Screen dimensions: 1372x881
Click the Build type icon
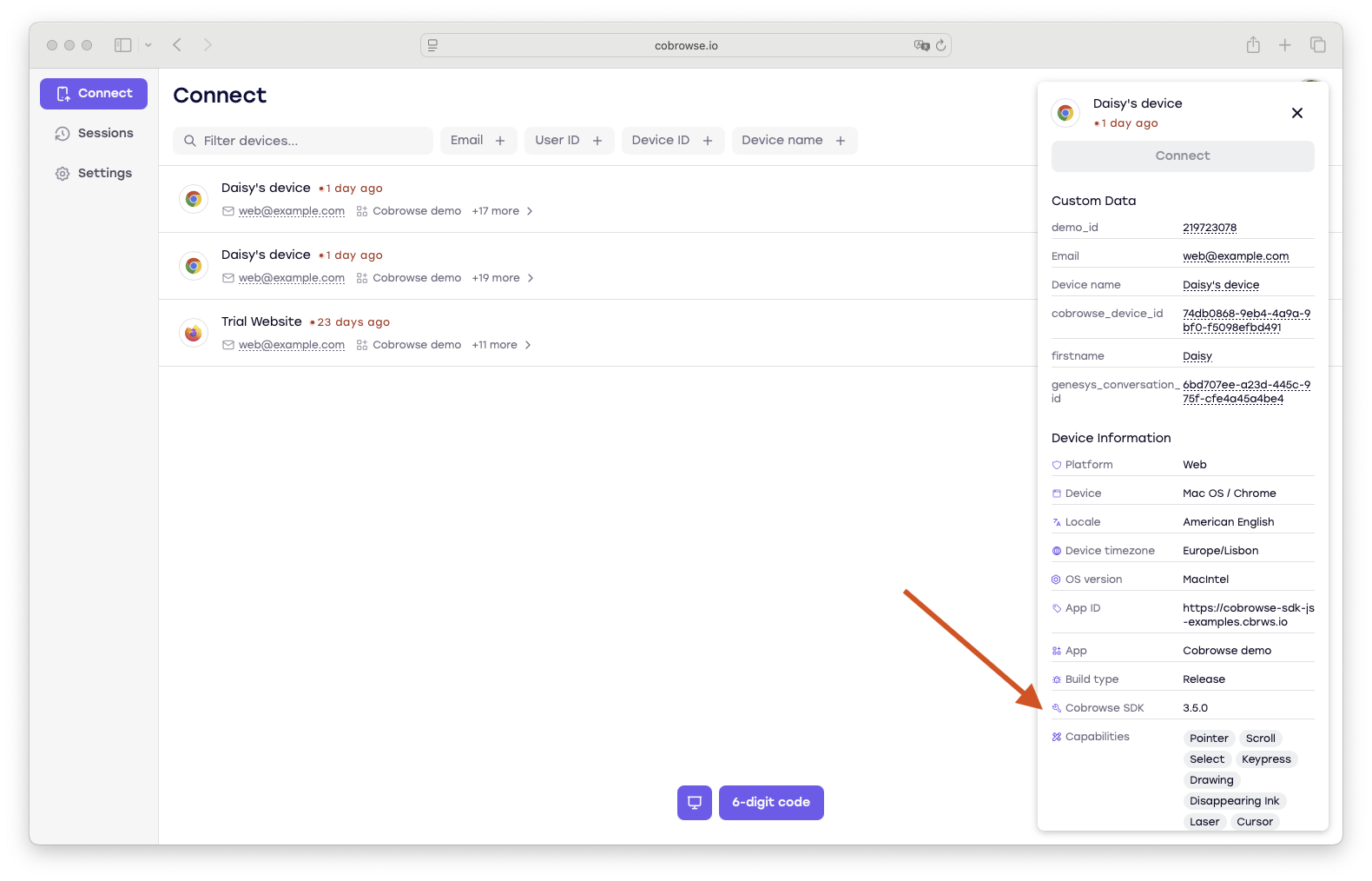point(1057,679)
